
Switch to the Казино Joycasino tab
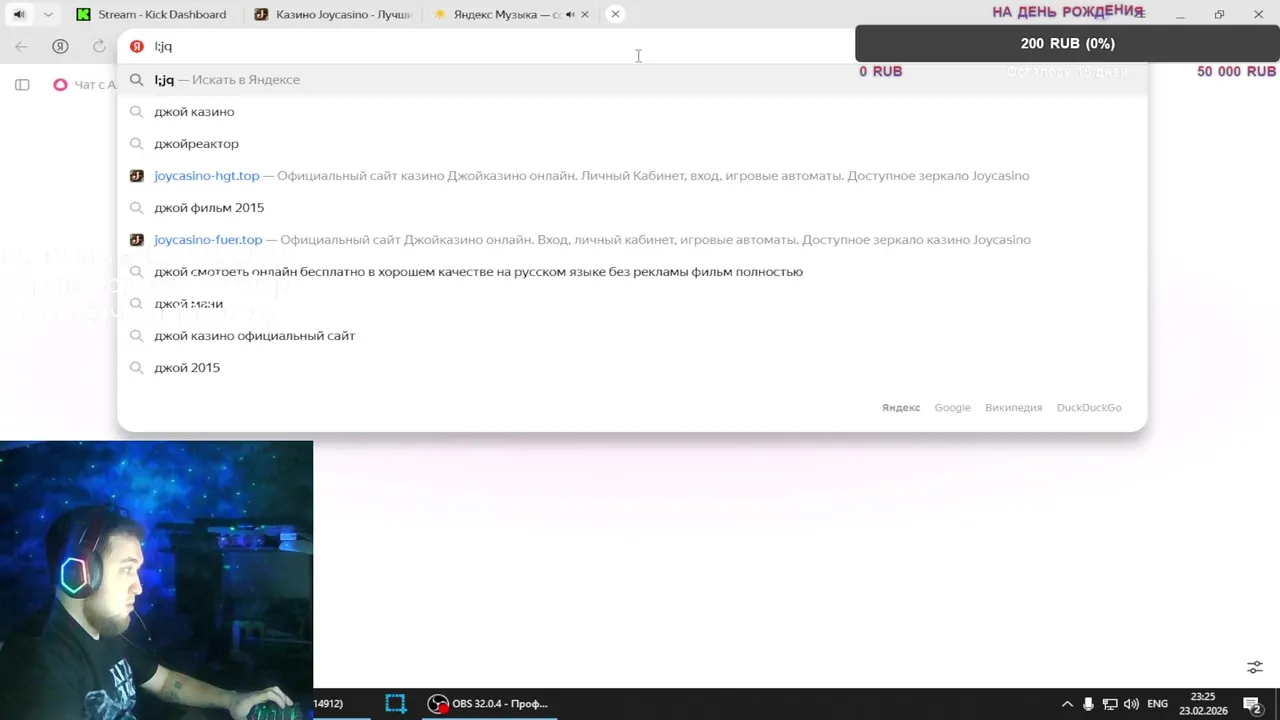tap(333, 14)
